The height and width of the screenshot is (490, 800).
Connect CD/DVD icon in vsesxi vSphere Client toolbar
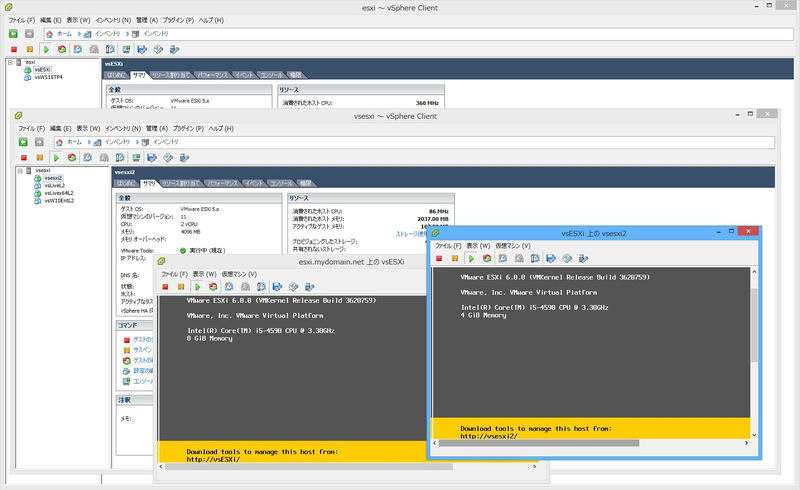pos(168,158)
